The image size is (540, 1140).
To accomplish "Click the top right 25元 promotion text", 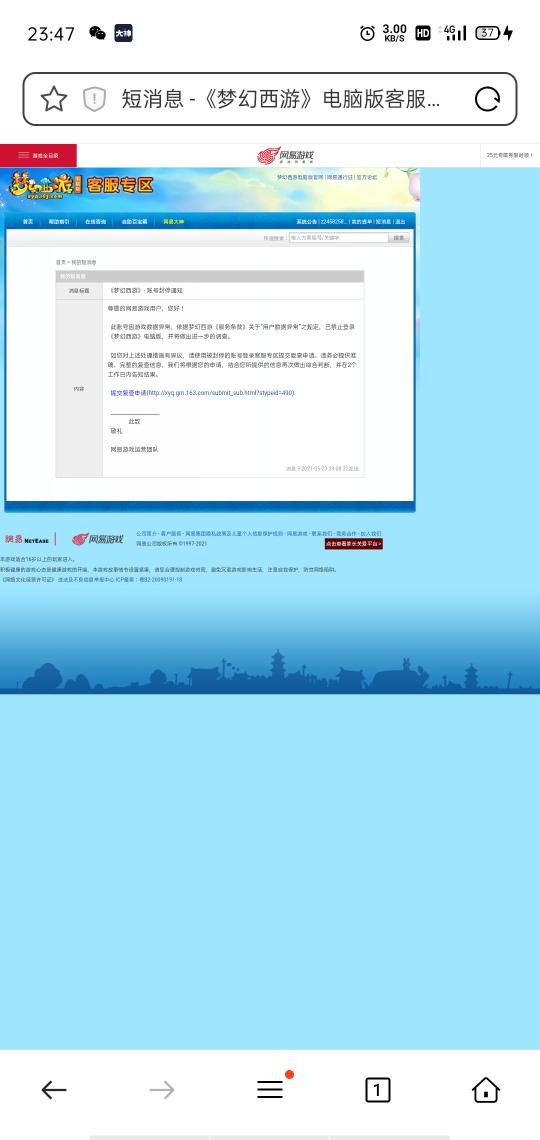I will coord(509,156).
